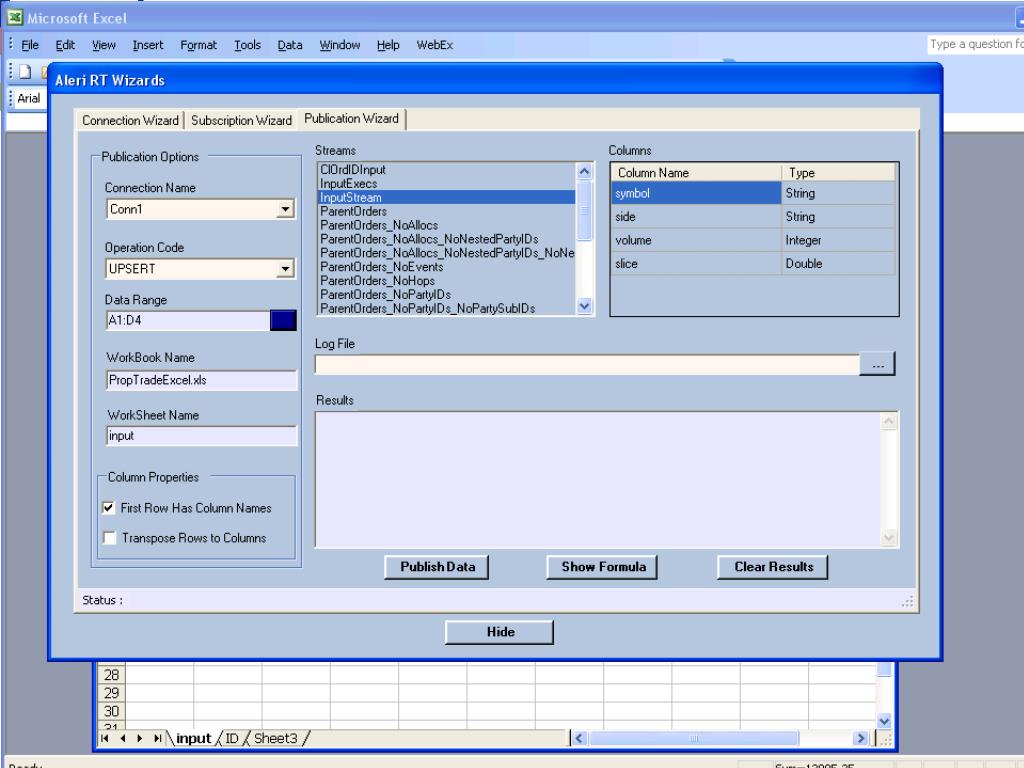The width and height of the screenshot is (1024, 768).
Task: Click the Type column header
Action: pyautogui.click(x=839, y=172)
